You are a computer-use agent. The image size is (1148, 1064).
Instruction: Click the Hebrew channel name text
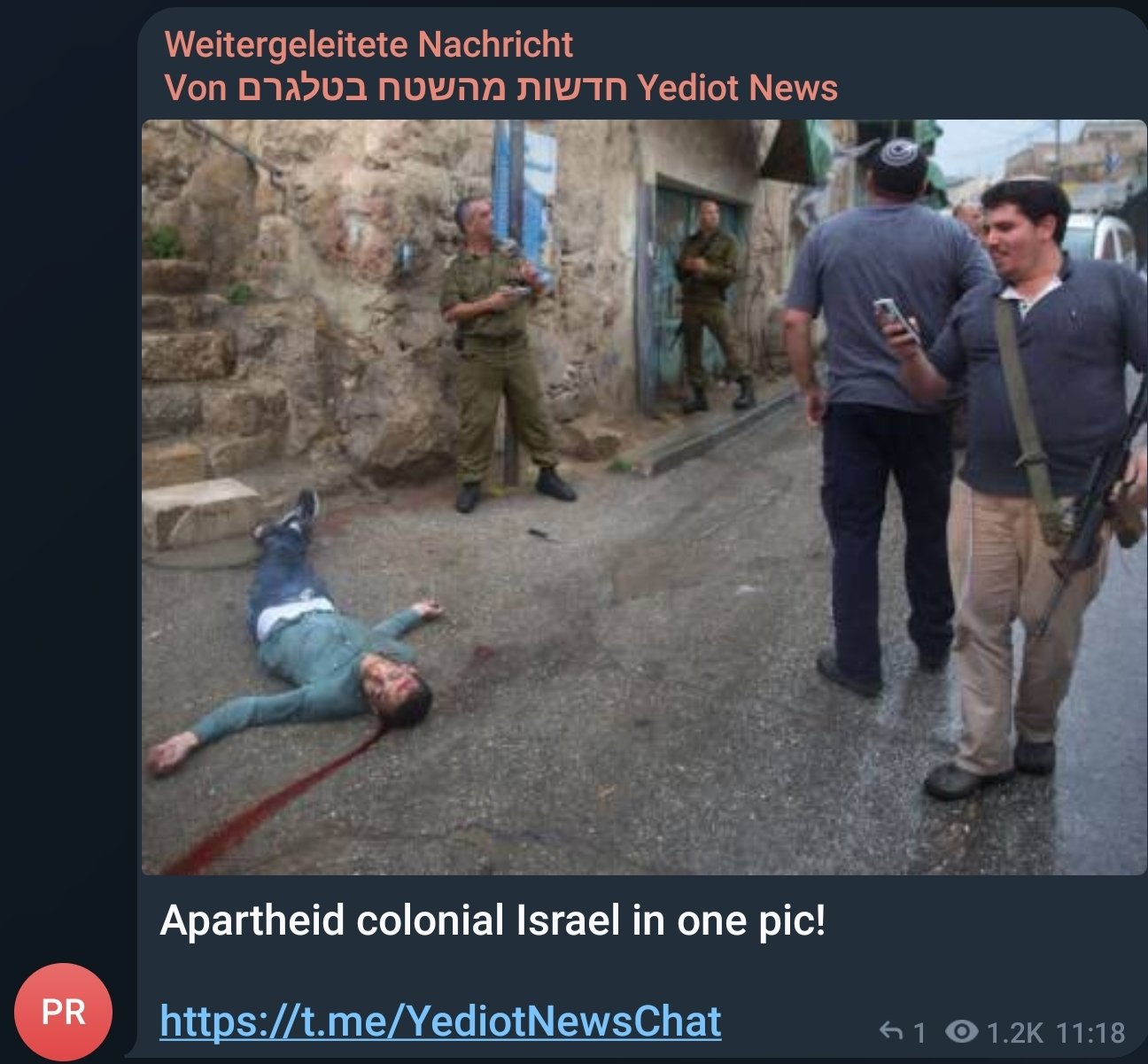(432, 88)
